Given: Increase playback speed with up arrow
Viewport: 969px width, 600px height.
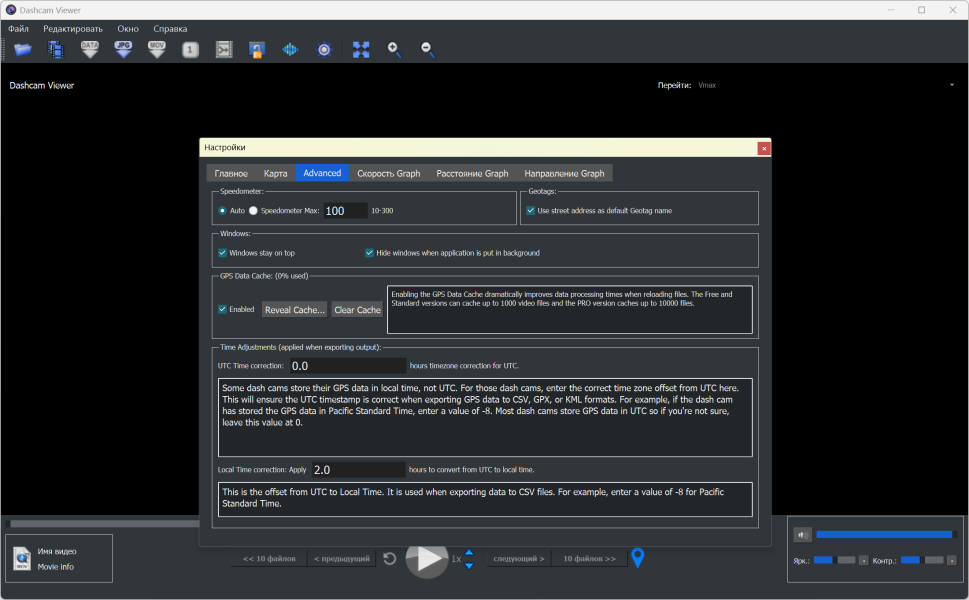Looking at the screenshot, I should point(469,552).
